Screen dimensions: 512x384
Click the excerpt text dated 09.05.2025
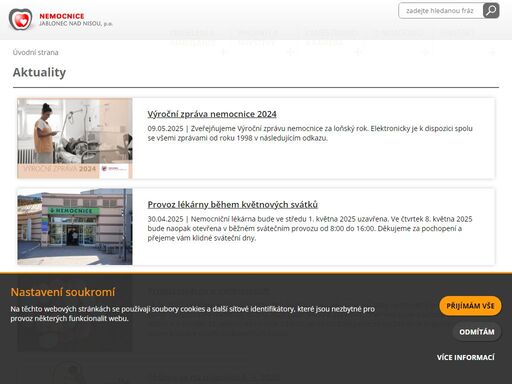pos(310,133)
